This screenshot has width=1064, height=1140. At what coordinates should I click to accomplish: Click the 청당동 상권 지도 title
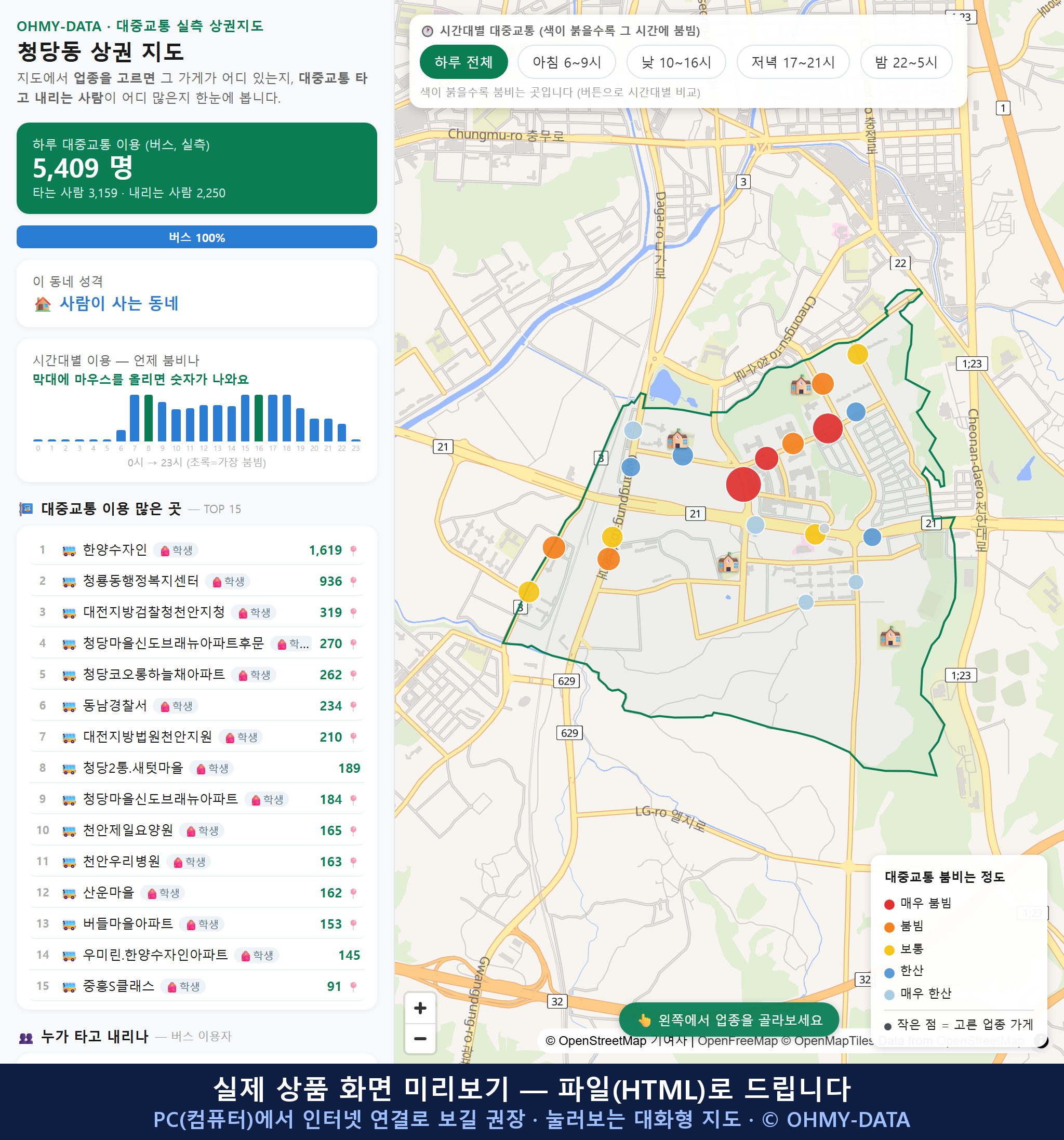(101, 51)
